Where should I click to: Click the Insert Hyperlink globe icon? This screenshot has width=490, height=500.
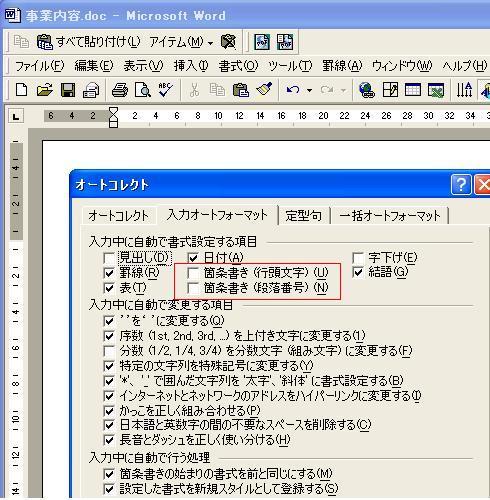pyautogui.click(x=366, y=90)
